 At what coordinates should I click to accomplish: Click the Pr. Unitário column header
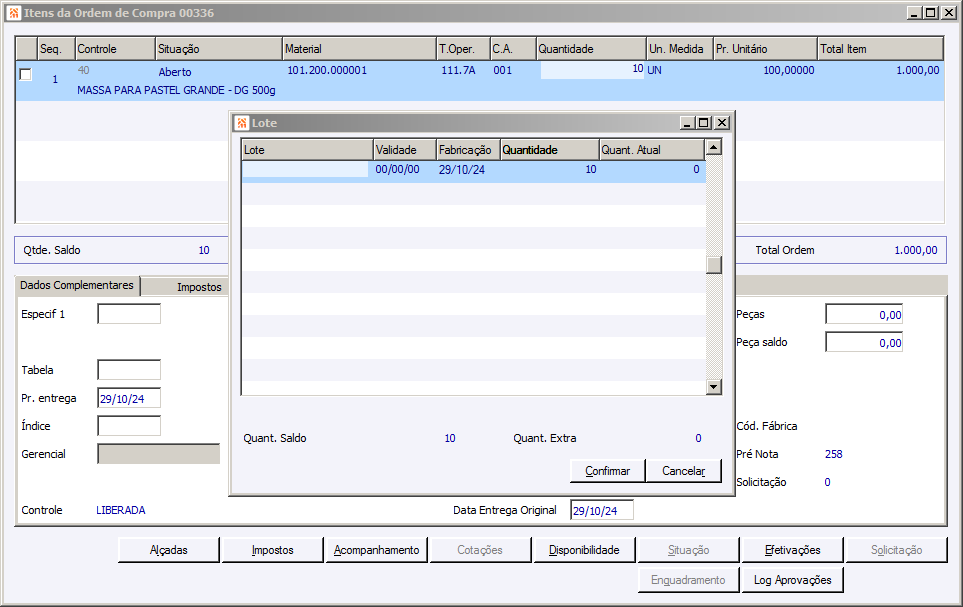coord(765,49)
